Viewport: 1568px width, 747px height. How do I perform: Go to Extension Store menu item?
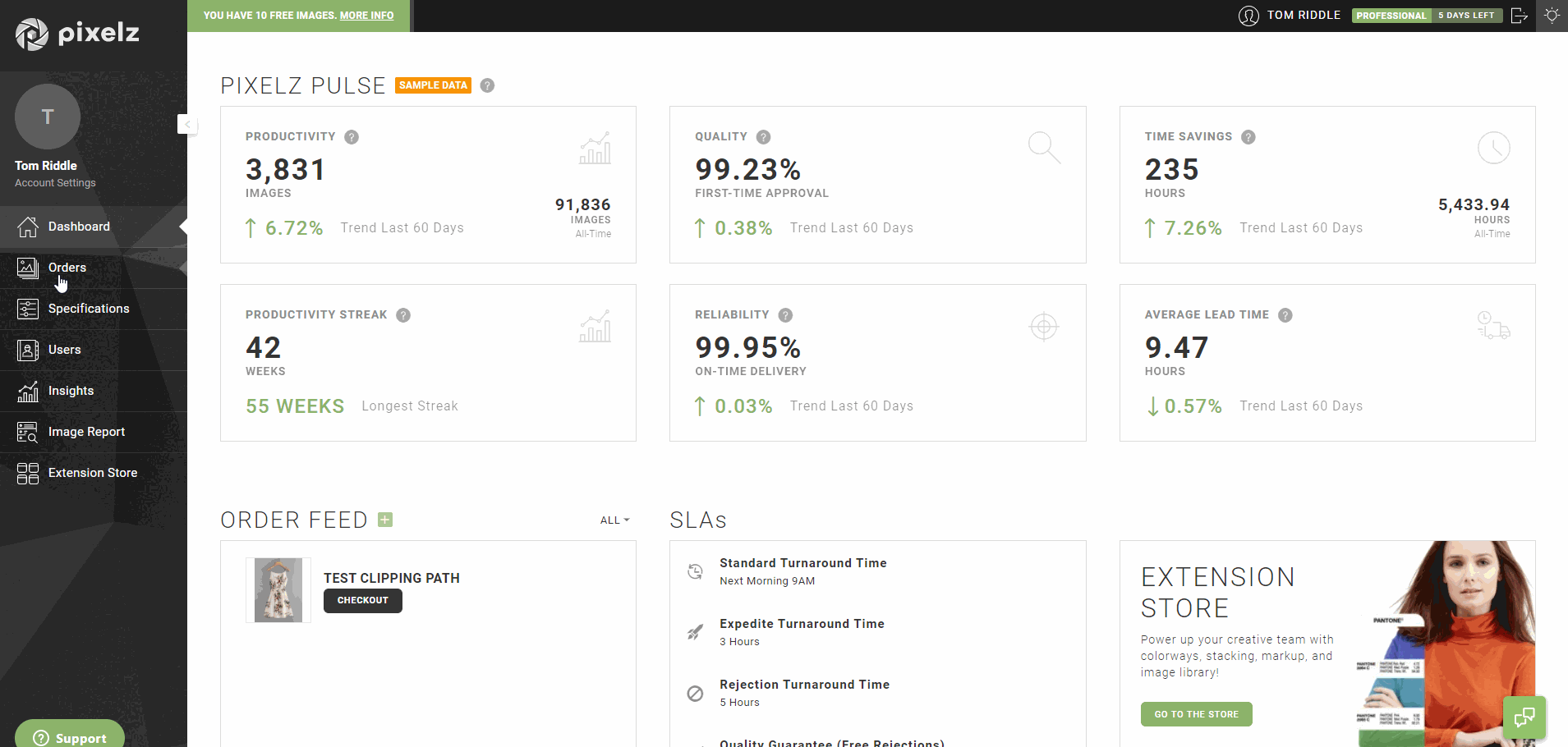click(x=94, y=473)
